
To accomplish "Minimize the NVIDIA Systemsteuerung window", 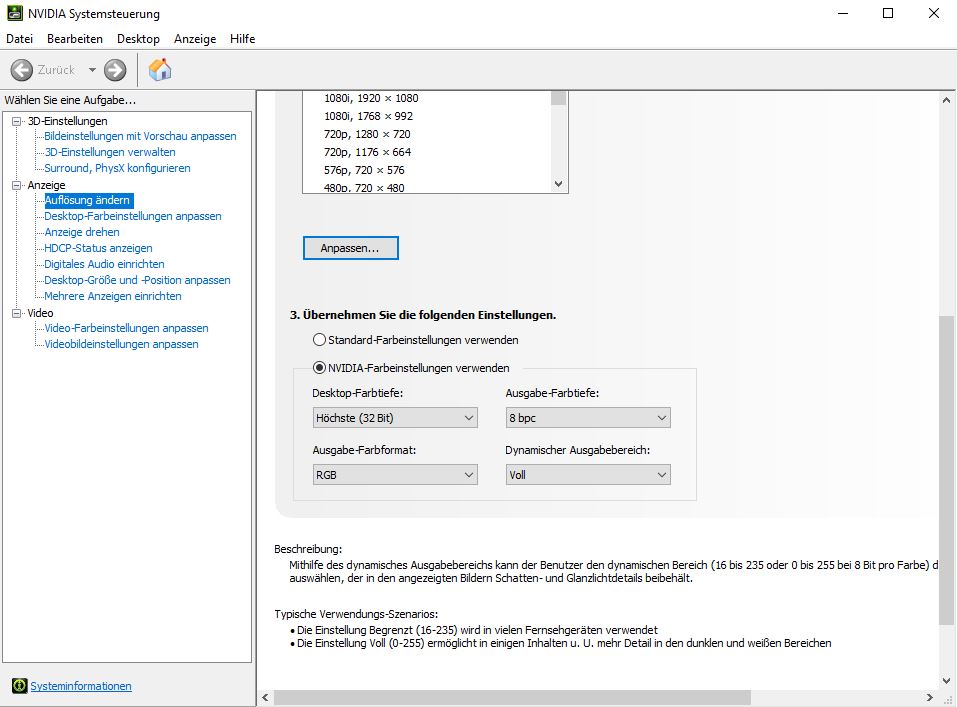I will point(843,13).
